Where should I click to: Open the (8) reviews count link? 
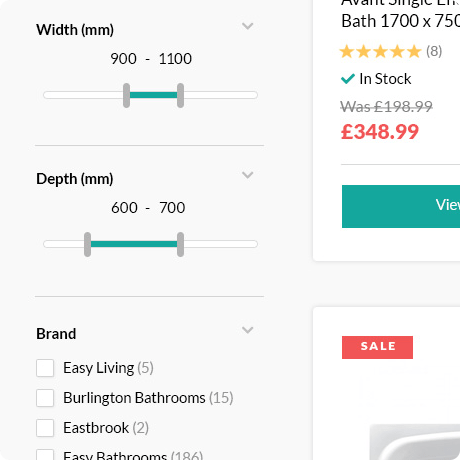click(x=434, y=51)
